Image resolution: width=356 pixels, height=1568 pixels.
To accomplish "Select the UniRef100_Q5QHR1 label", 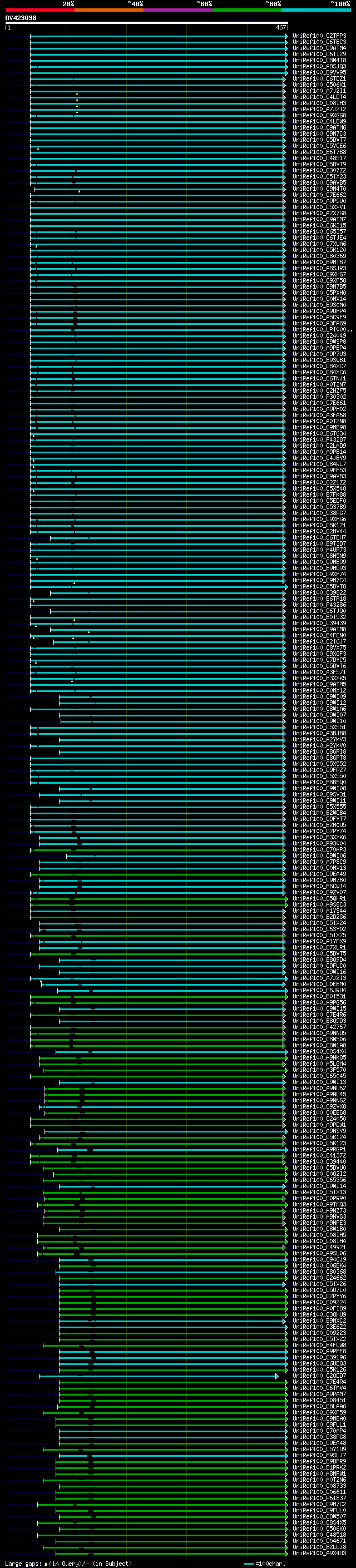I will point(319,898).
